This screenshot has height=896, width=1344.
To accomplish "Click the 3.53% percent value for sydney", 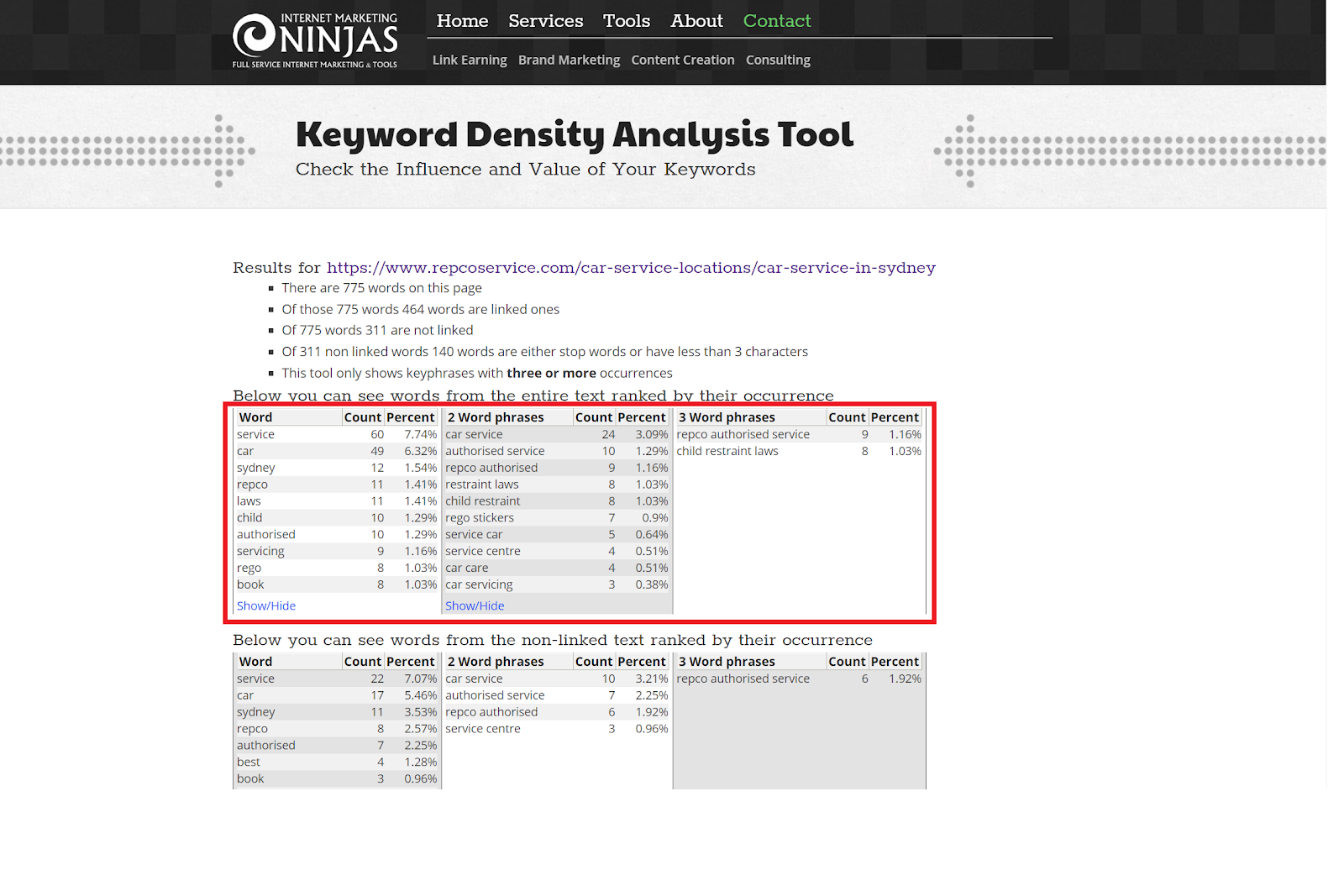I will pyautogui.click(x=420, y=712).
